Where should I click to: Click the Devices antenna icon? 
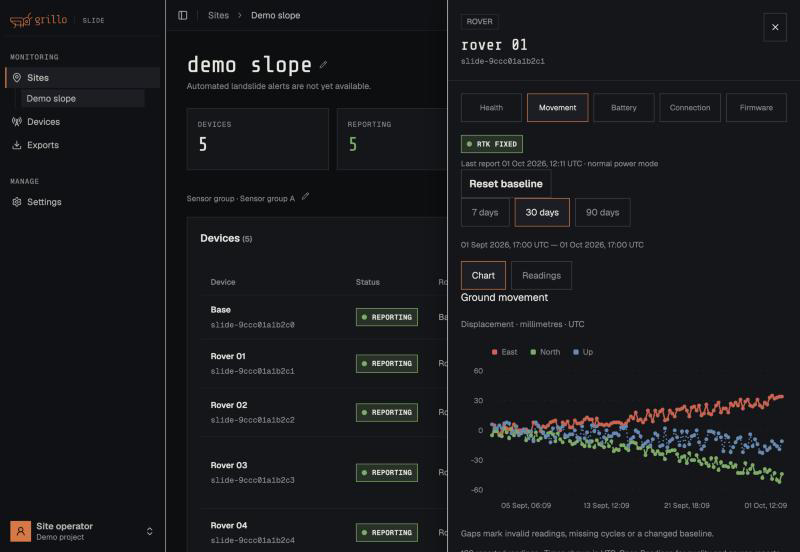tap(17, 121)
